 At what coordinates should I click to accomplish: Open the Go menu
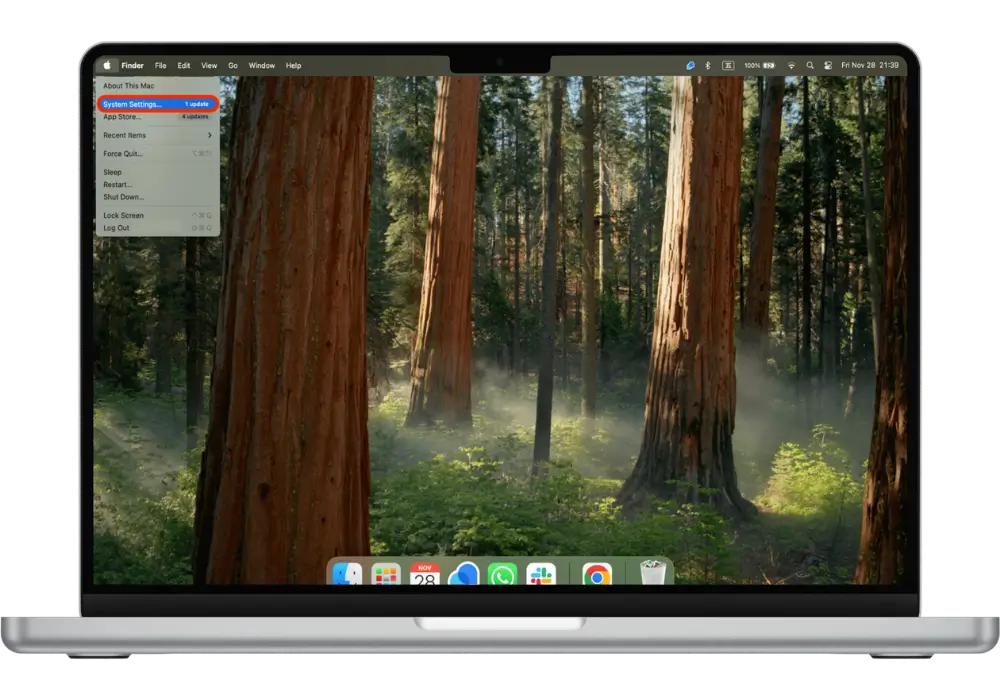(x=232, y=65)
